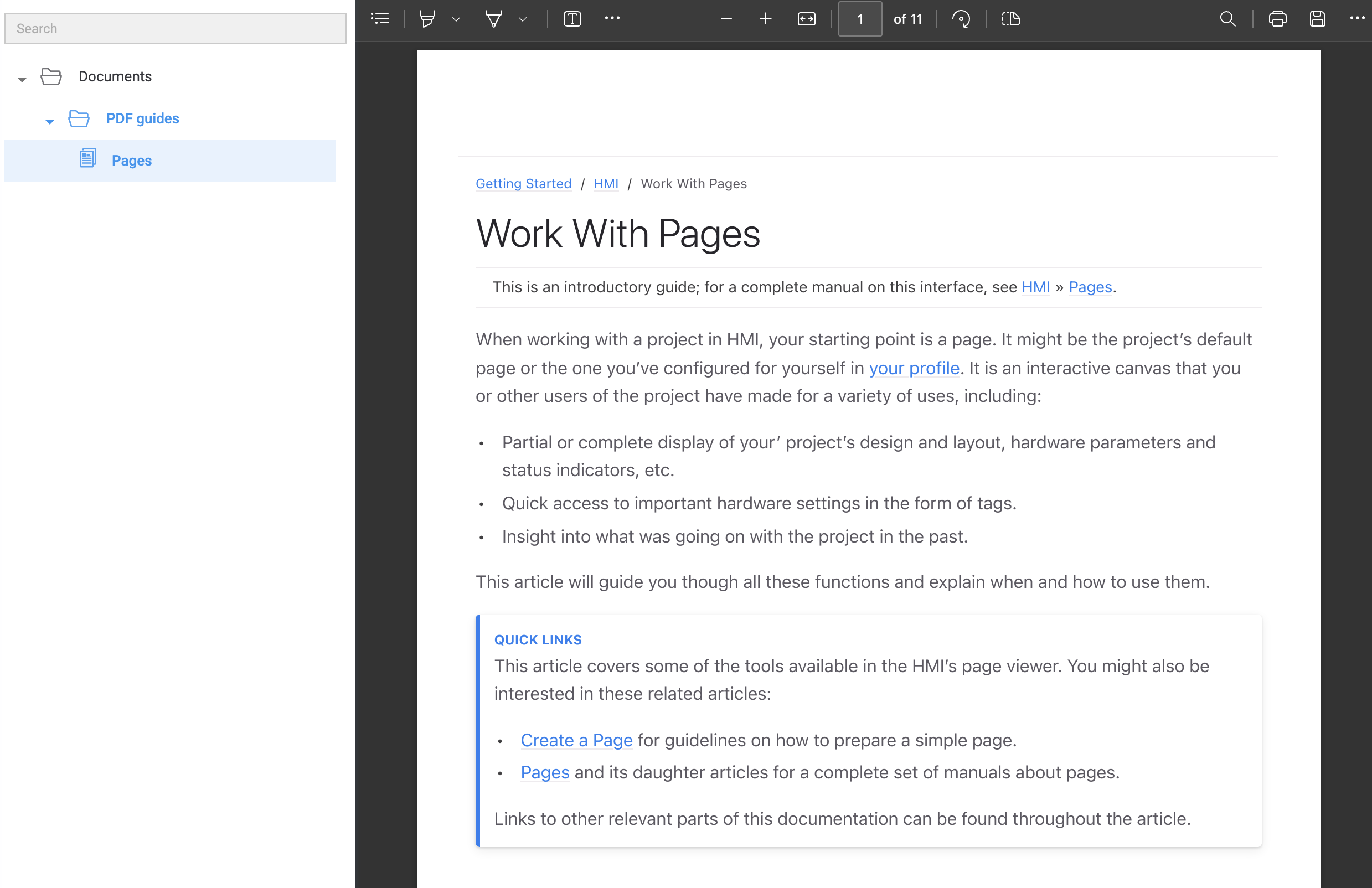Screen dimensions: 1372x888
Task: Zoom in with the plus icon
Action: [766, 19]
